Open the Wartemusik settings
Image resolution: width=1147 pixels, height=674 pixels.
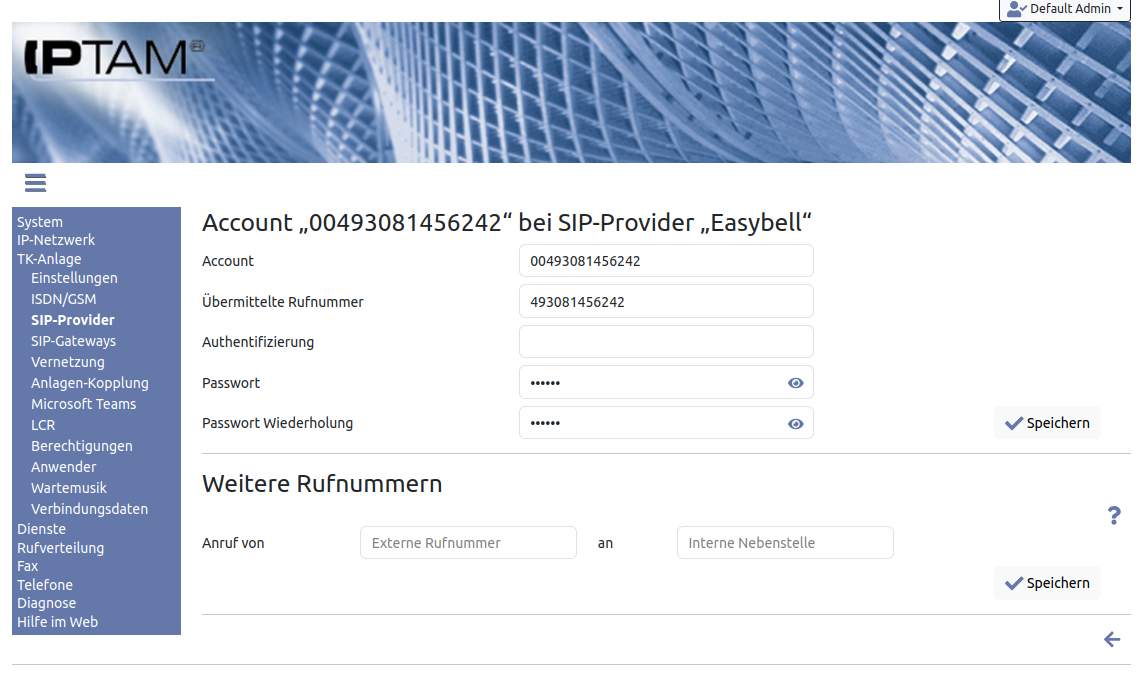pyautogui.click(x=68, y=488)
